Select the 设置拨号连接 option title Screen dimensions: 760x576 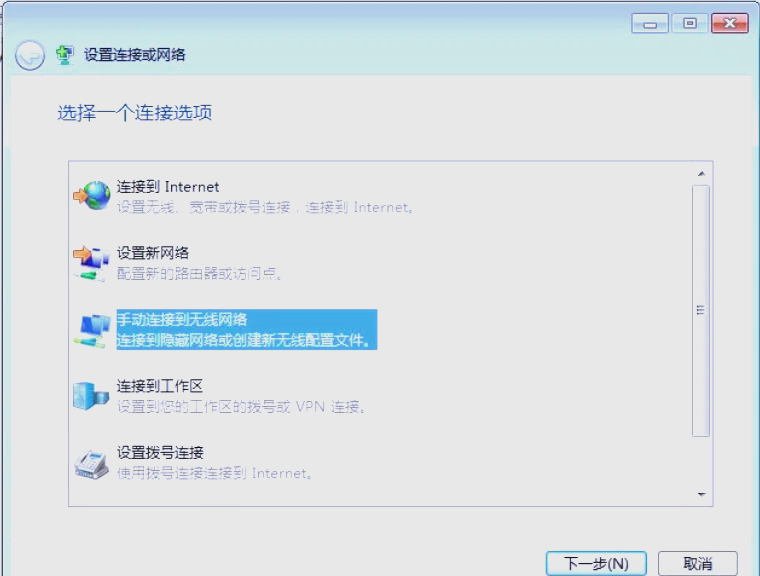[160, 453]
